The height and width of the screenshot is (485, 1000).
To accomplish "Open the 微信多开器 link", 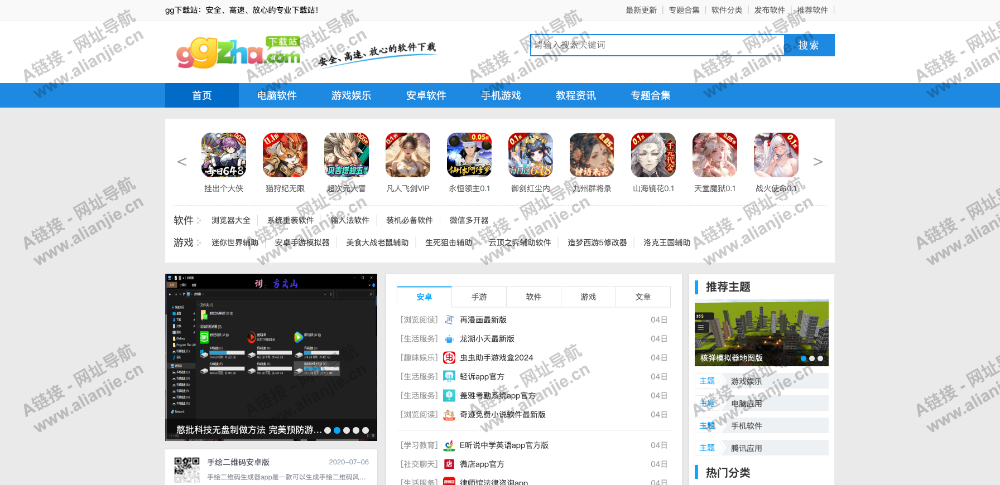I will [x=469, y=221].
